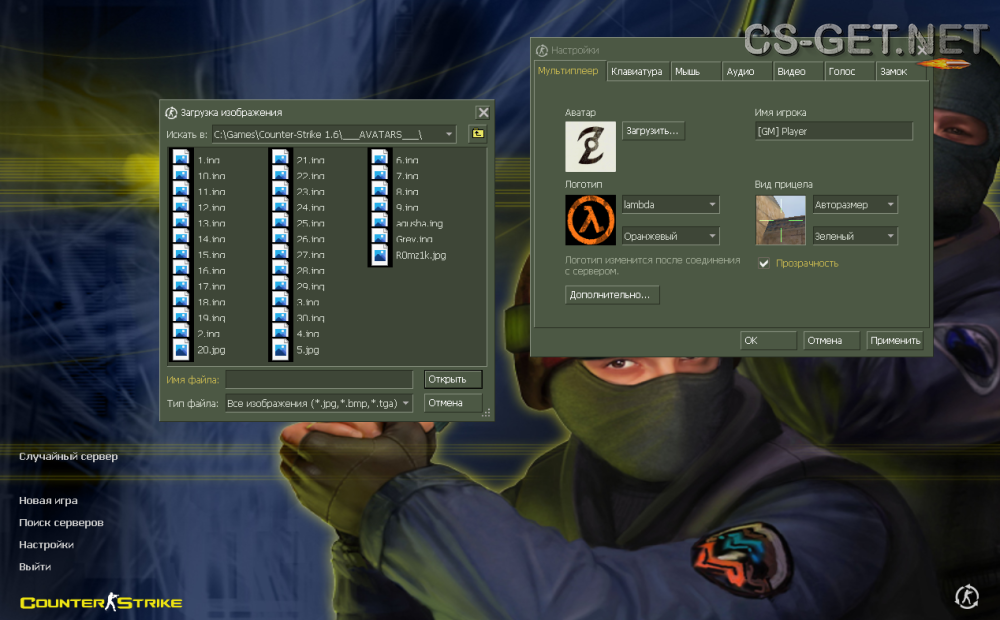Screen dimensions: 1000x620
Task: Select the 5.jpg file icon
Action: pos(281,350)
